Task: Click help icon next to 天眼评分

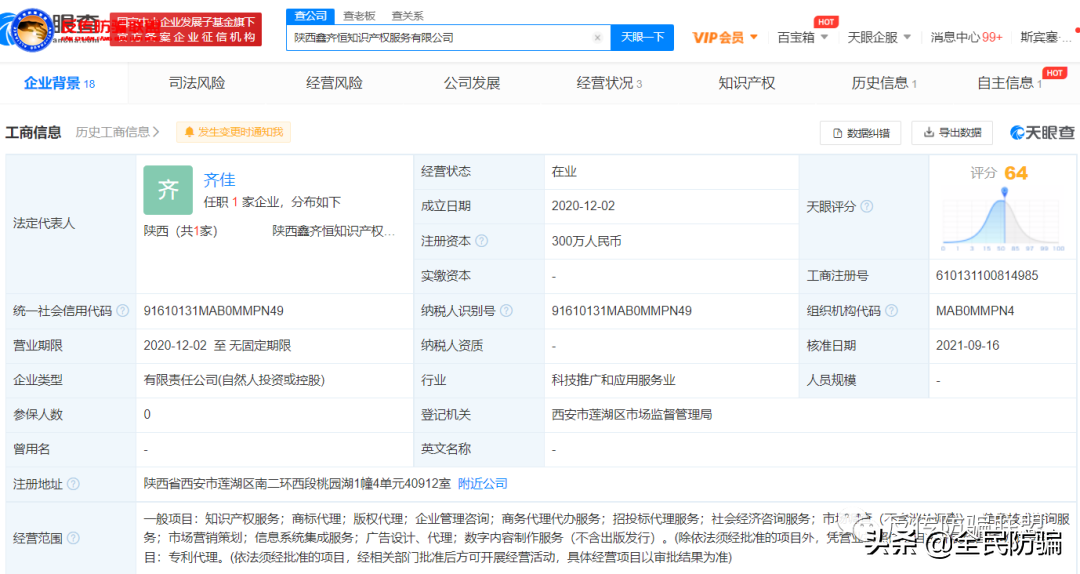Action: pyautogui.click(x=866, y=207)
